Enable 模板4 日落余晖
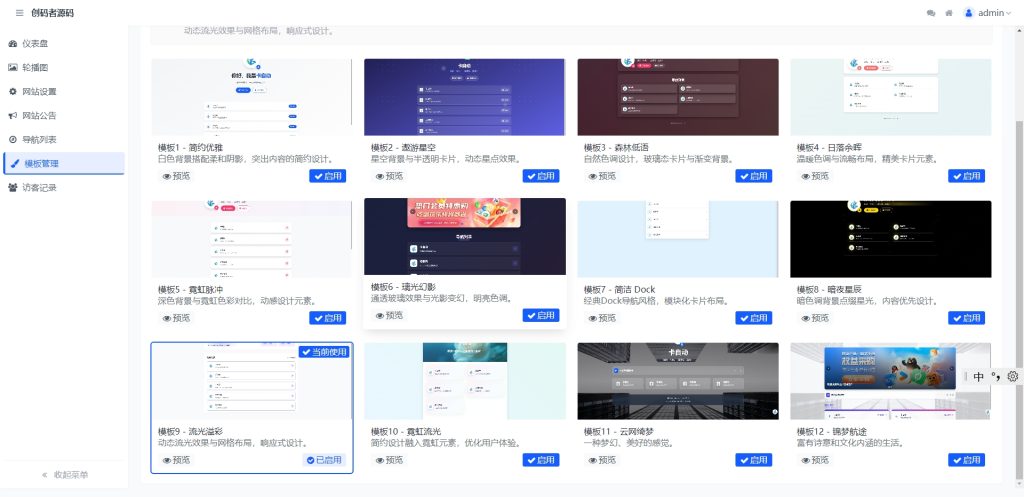The image size is (1024, 497). pyautogui.click(x=967, y=176)
